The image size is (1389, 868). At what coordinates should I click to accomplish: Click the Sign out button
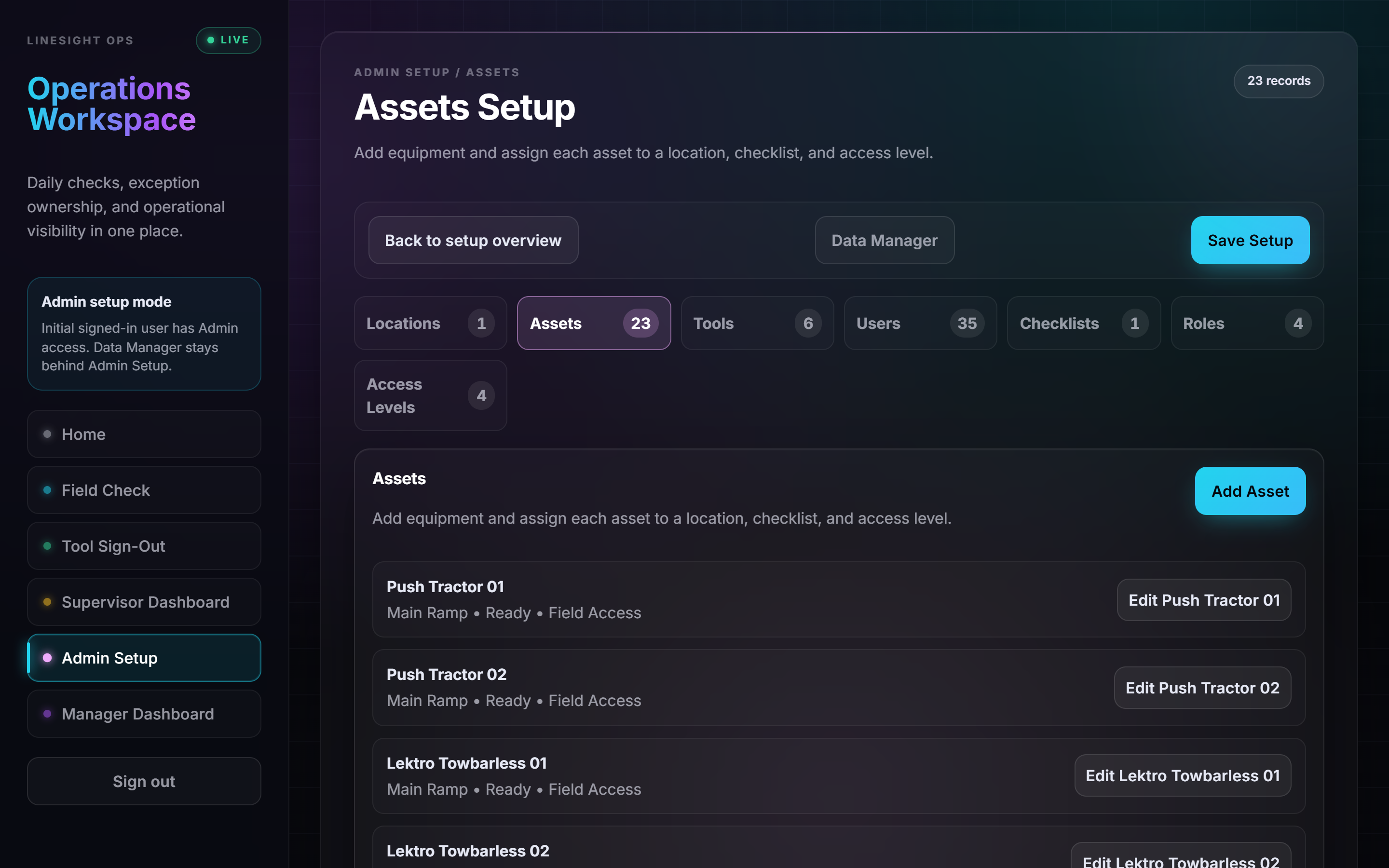(144, 781)
